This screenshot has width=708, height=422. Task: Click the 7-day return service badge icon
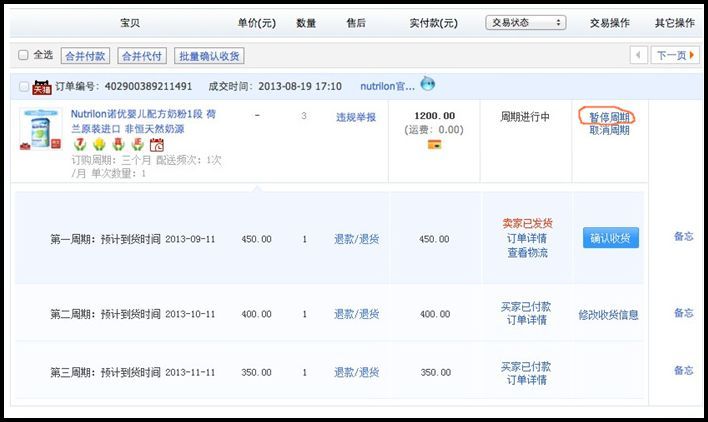80,144
